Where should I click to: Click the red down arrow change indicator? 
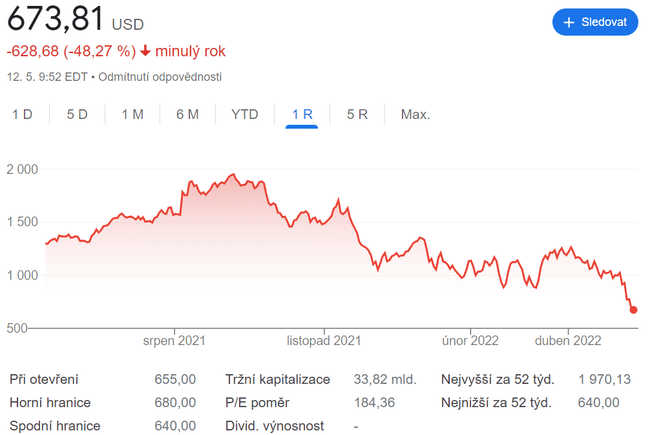point(146,51)
